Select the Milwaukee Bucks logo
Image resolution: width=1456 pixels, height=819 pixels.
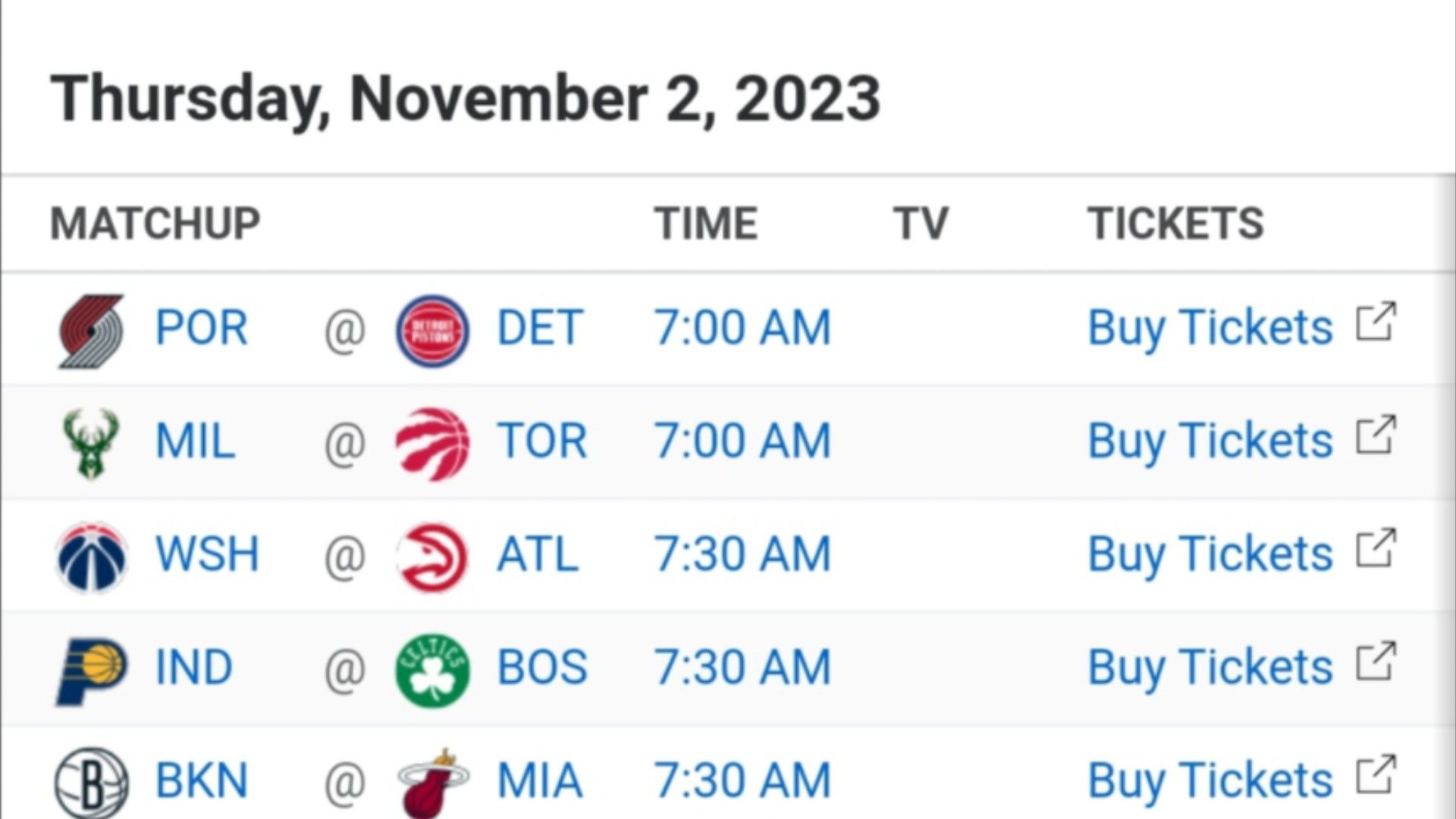pos(90,444)
